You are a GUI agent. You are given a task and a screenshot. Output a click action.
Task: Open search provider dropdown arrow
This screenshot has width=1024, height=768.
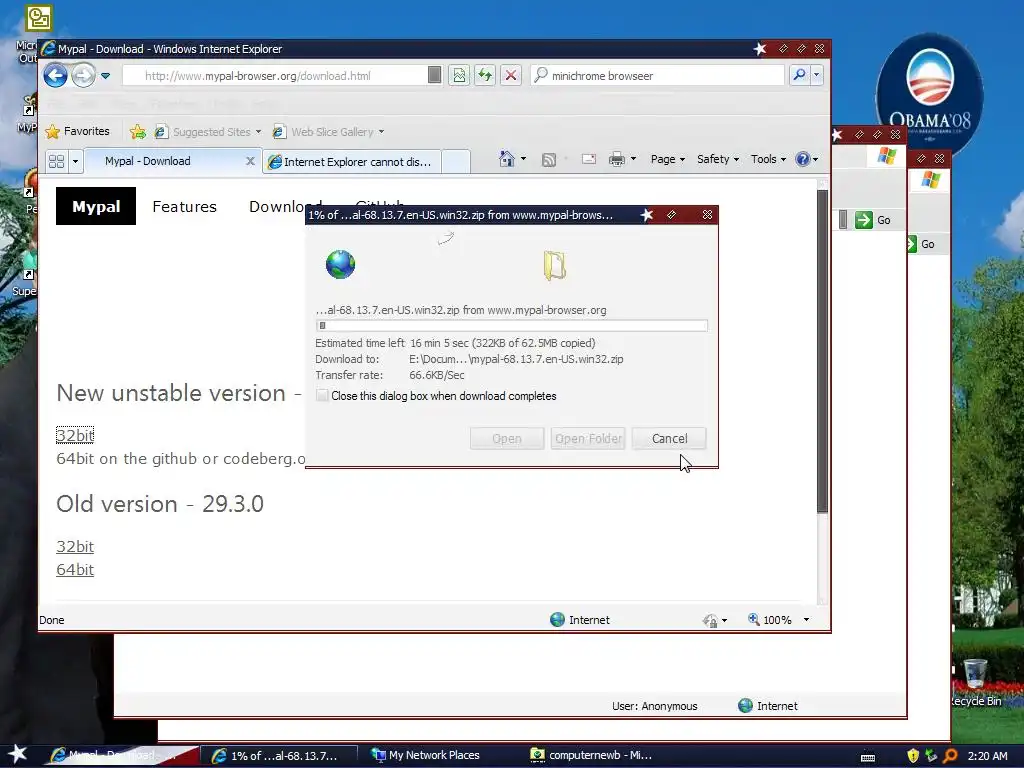816,76
